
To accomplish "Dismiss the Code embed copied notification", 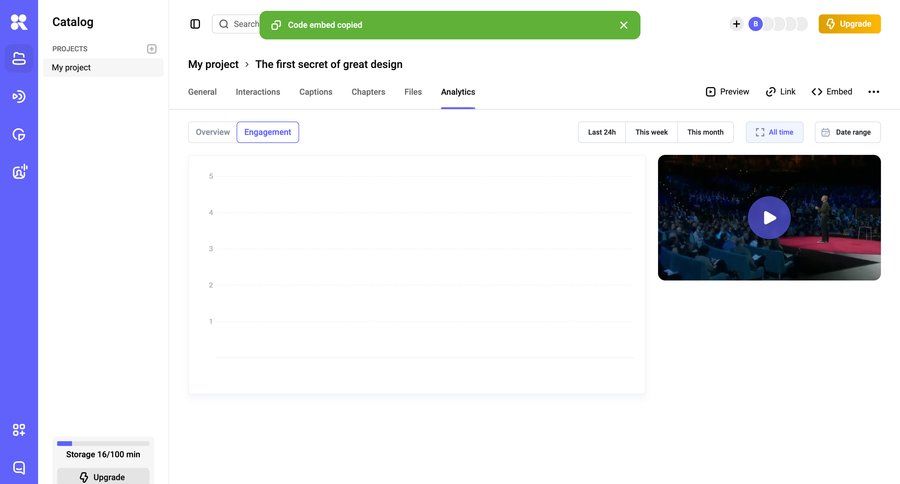I will tap(624, 25).
